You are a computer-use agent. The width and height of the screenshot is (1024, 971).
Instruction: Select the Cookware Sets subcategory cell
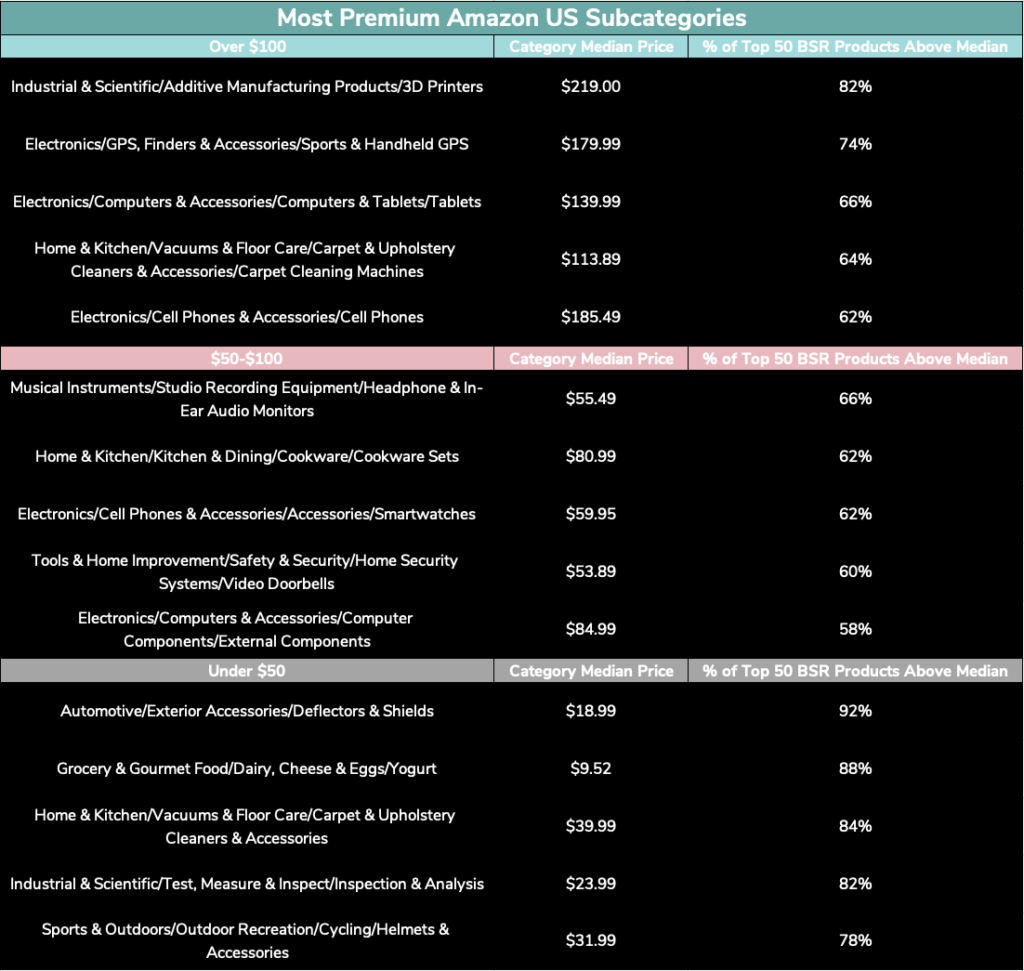[x=247, y=457]
